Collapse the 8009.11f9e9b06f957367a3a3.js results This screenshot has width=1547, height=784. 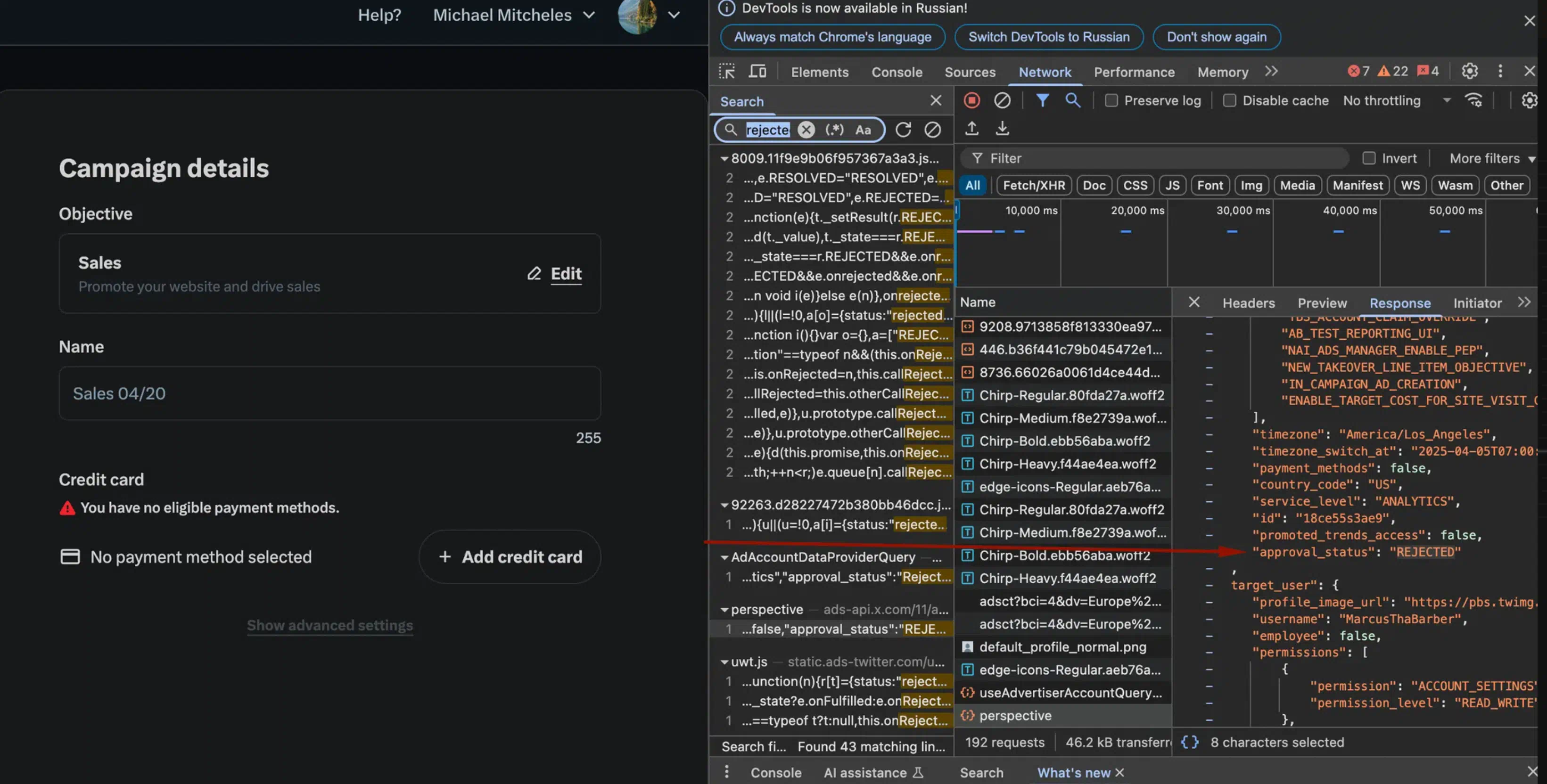(724, 158)
